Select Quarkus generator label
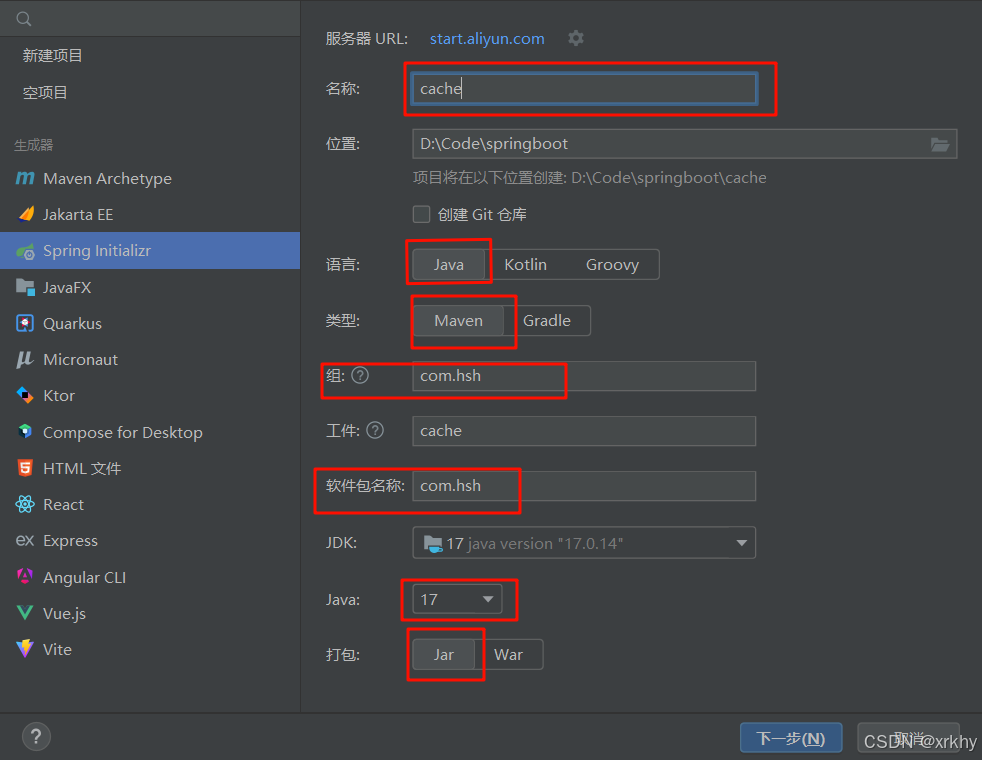 [72, 324]
